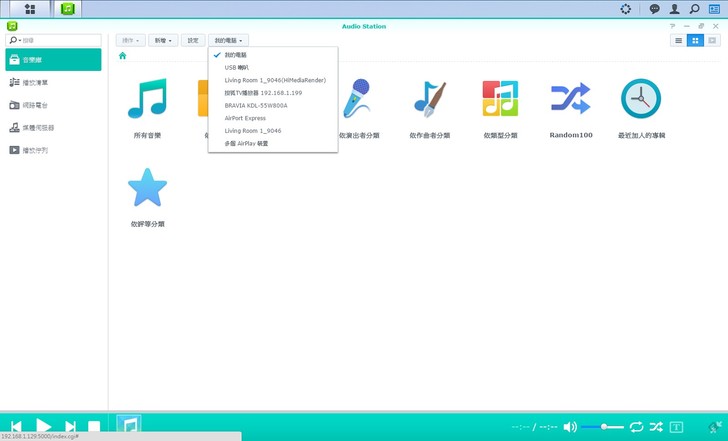Collapse the 我的電腦 output device dropdown

point(230,40)
